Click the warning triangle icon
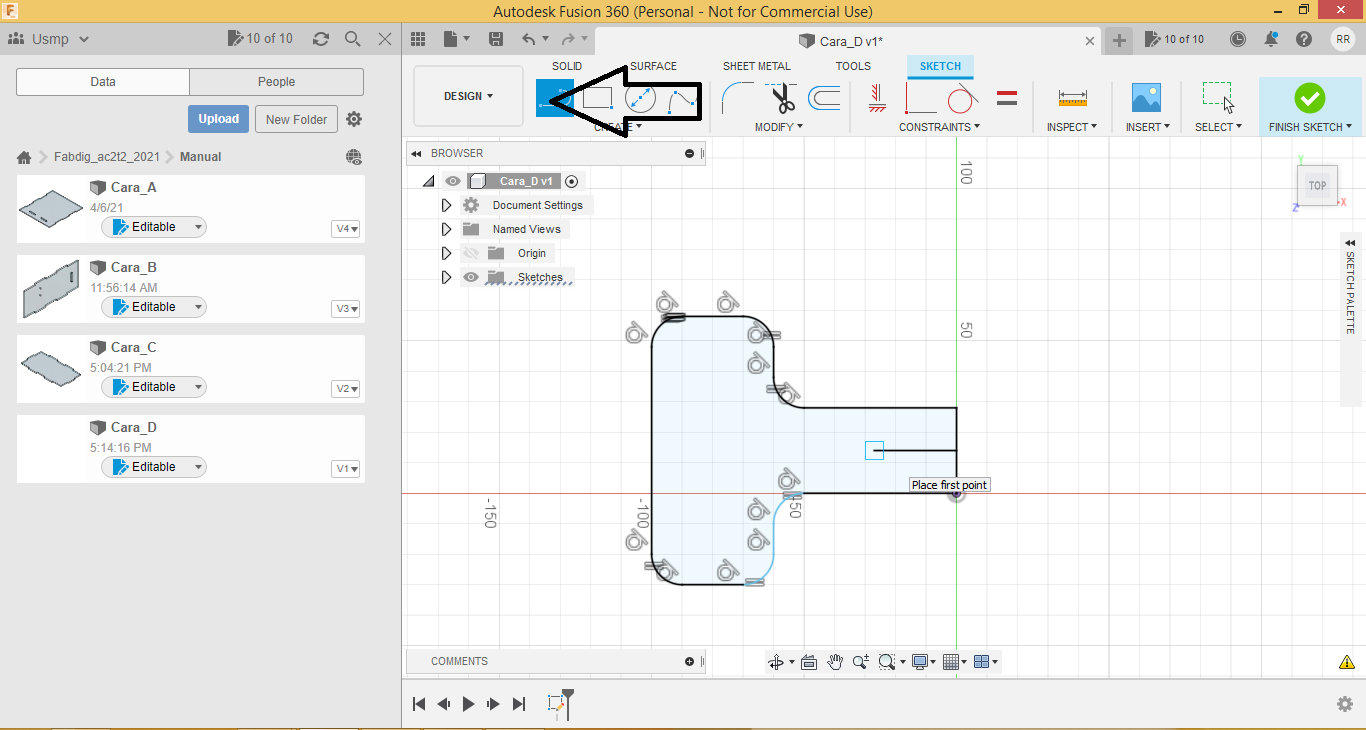 click(1347, 662)
